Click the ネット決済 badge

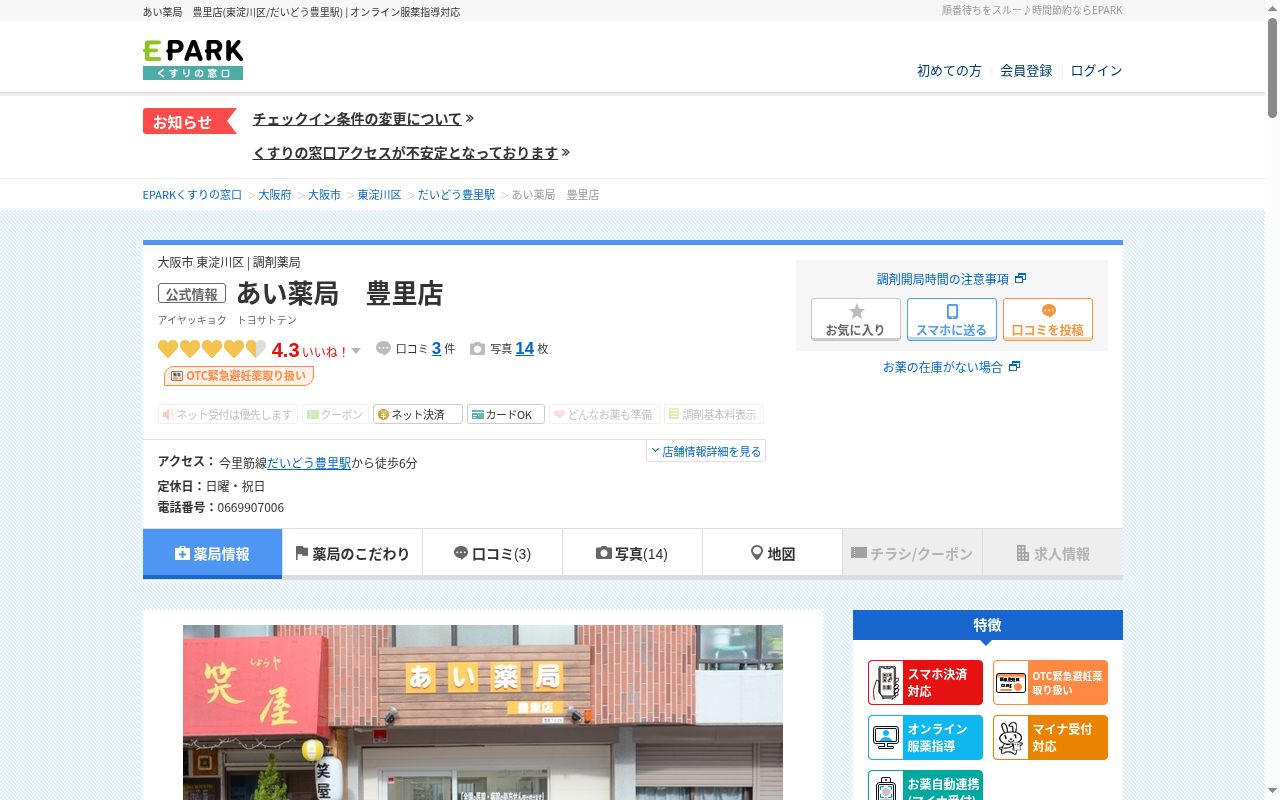click(x=418, y=414)
